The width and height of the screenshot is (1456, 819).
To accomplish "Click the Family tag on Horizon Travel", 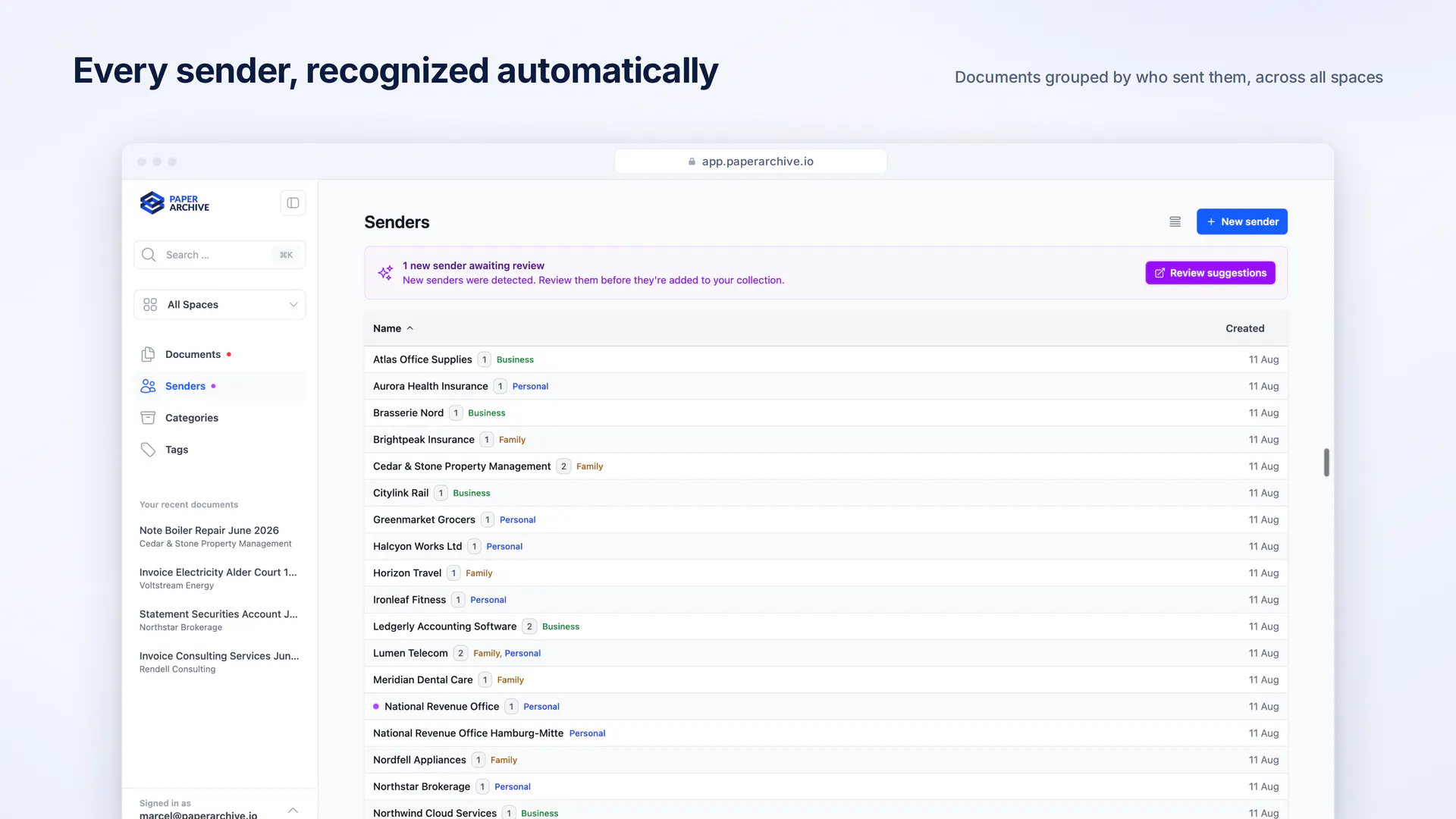I will tap(479, 573).
